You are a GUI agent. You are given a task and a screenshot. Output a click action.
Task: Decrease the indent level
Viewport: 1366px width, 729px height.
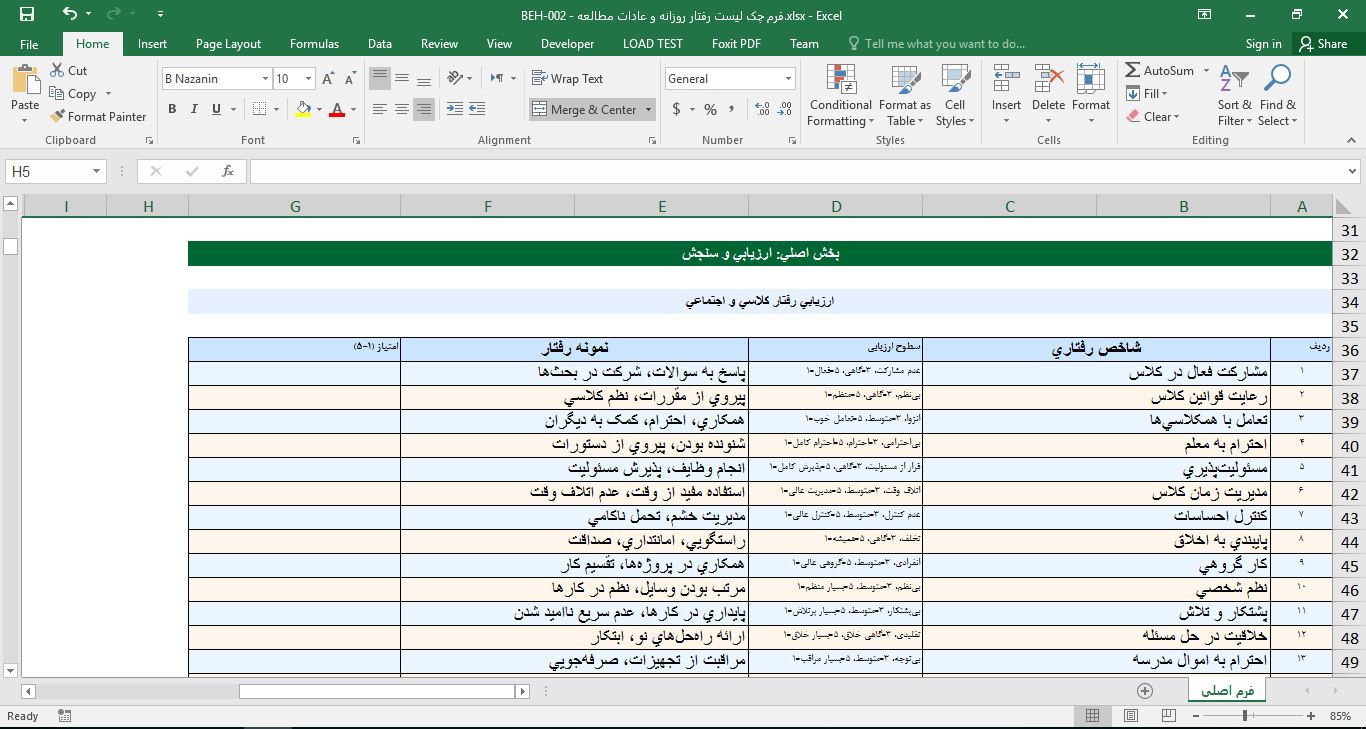coord(455,109)
